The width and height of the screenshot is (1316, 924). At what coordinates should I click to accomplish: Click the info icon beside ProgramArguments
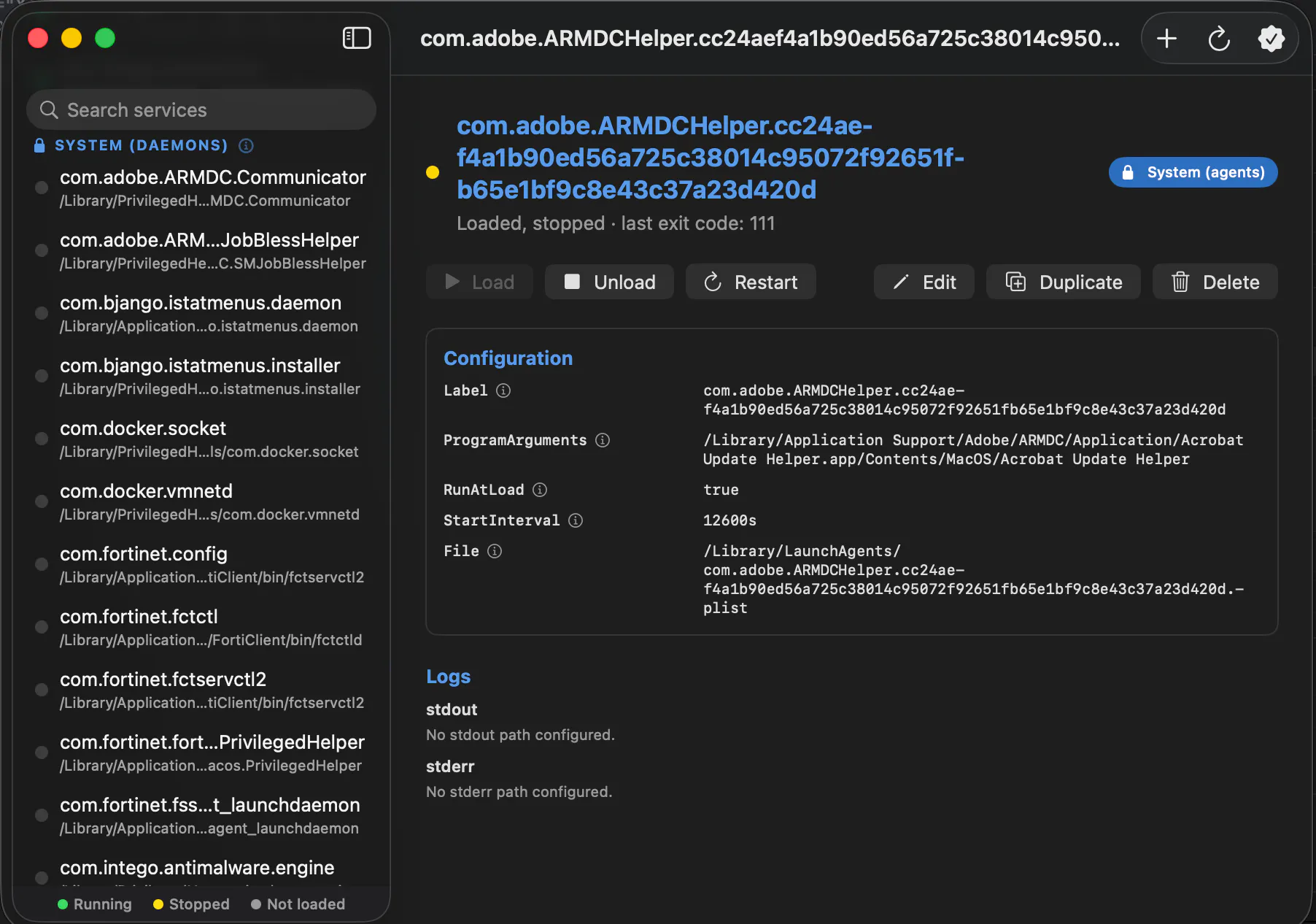(x=603, y=440)
